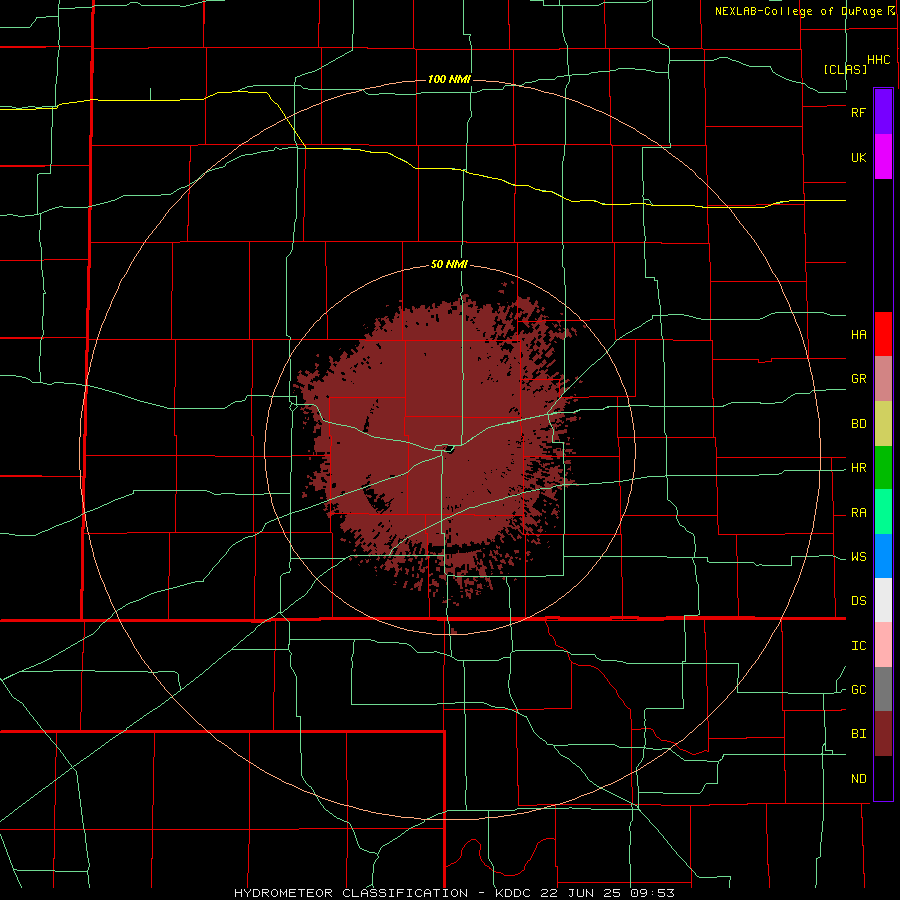
Task: Select the GR pink-tan legend swatch
Action: click(883, 378)
